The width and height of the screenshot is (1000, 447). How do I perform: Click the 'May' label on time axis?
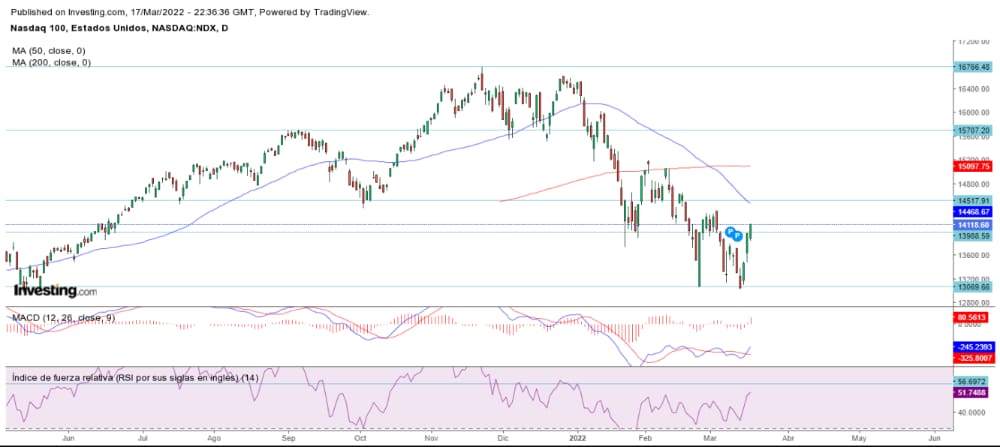(x=858, y=439)
